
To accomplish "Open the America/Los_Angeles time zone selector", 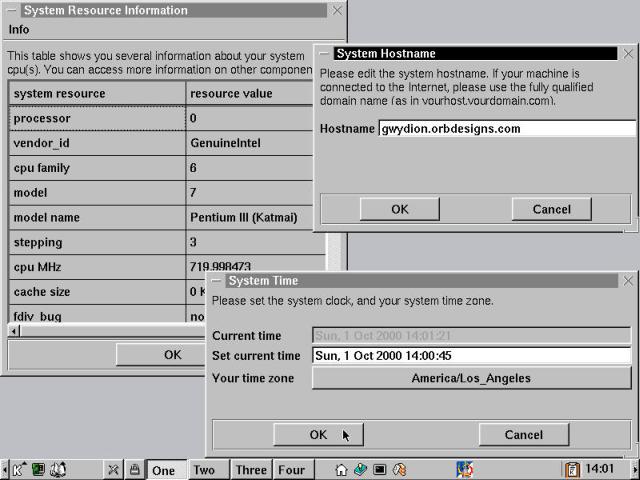I will coord(471,378).
